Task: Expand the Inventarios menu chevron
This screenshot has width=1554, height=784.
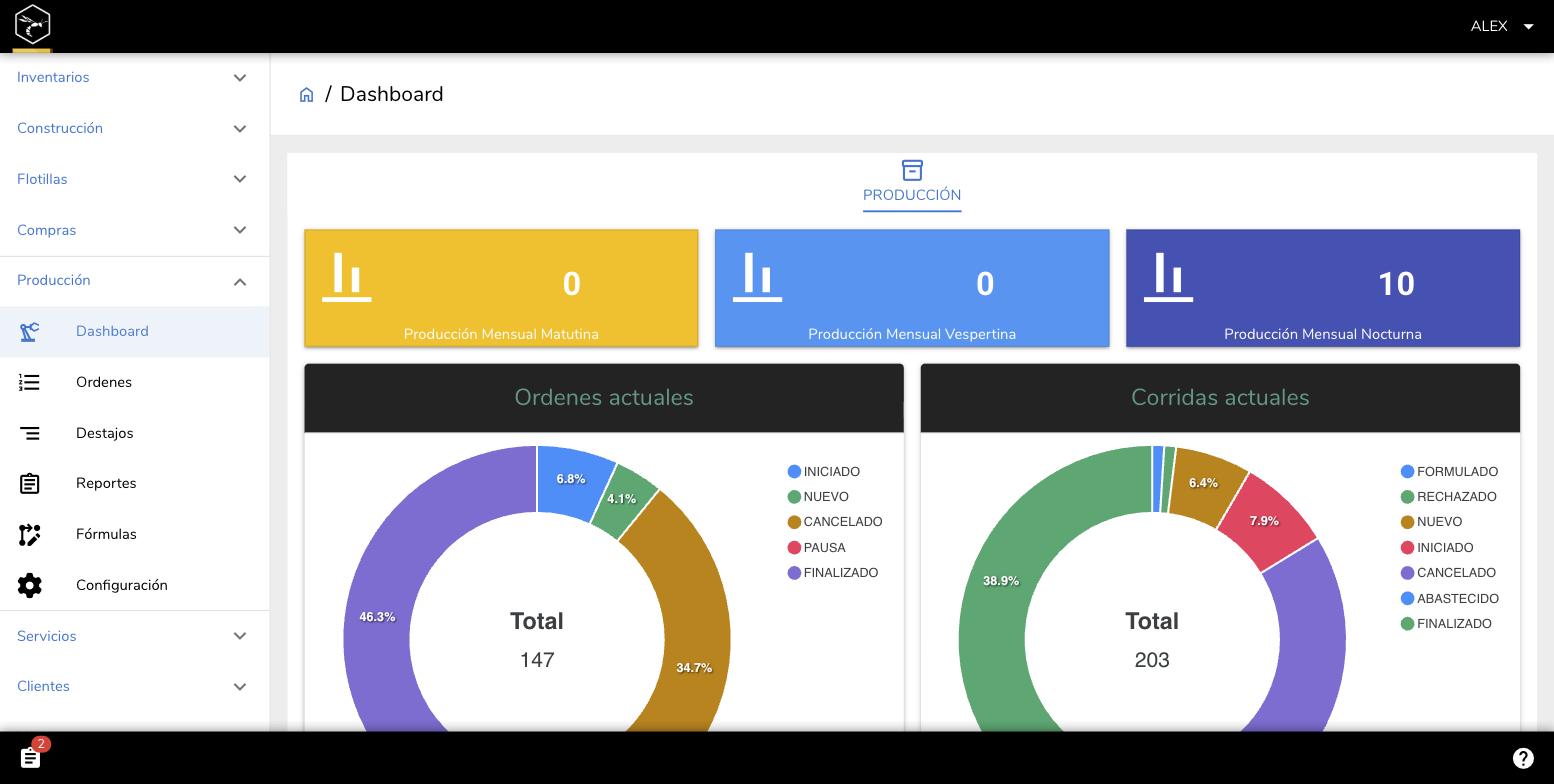Action: pos(240,77)
